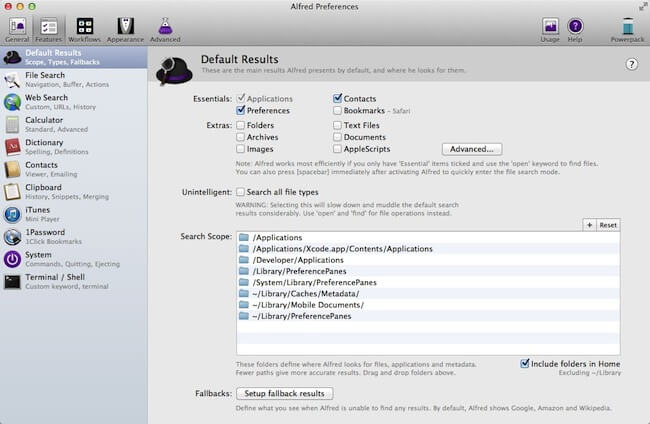Click the Terminal / Shell icon
Screen dimensions: 650x424
click(12, 282)
